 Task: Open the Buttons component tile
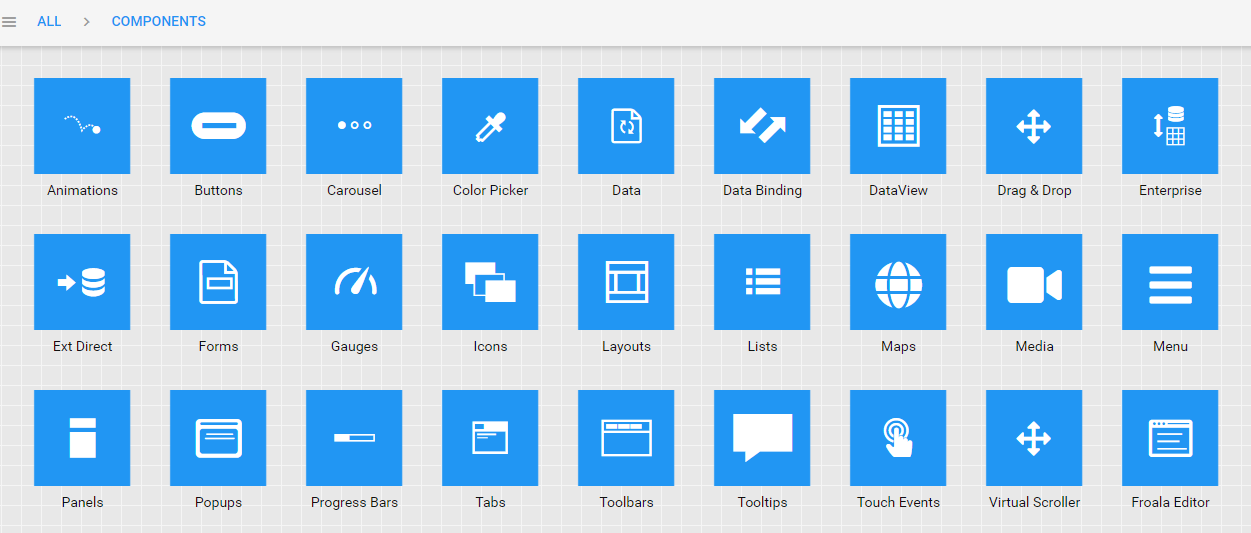[x=218, y=126]
